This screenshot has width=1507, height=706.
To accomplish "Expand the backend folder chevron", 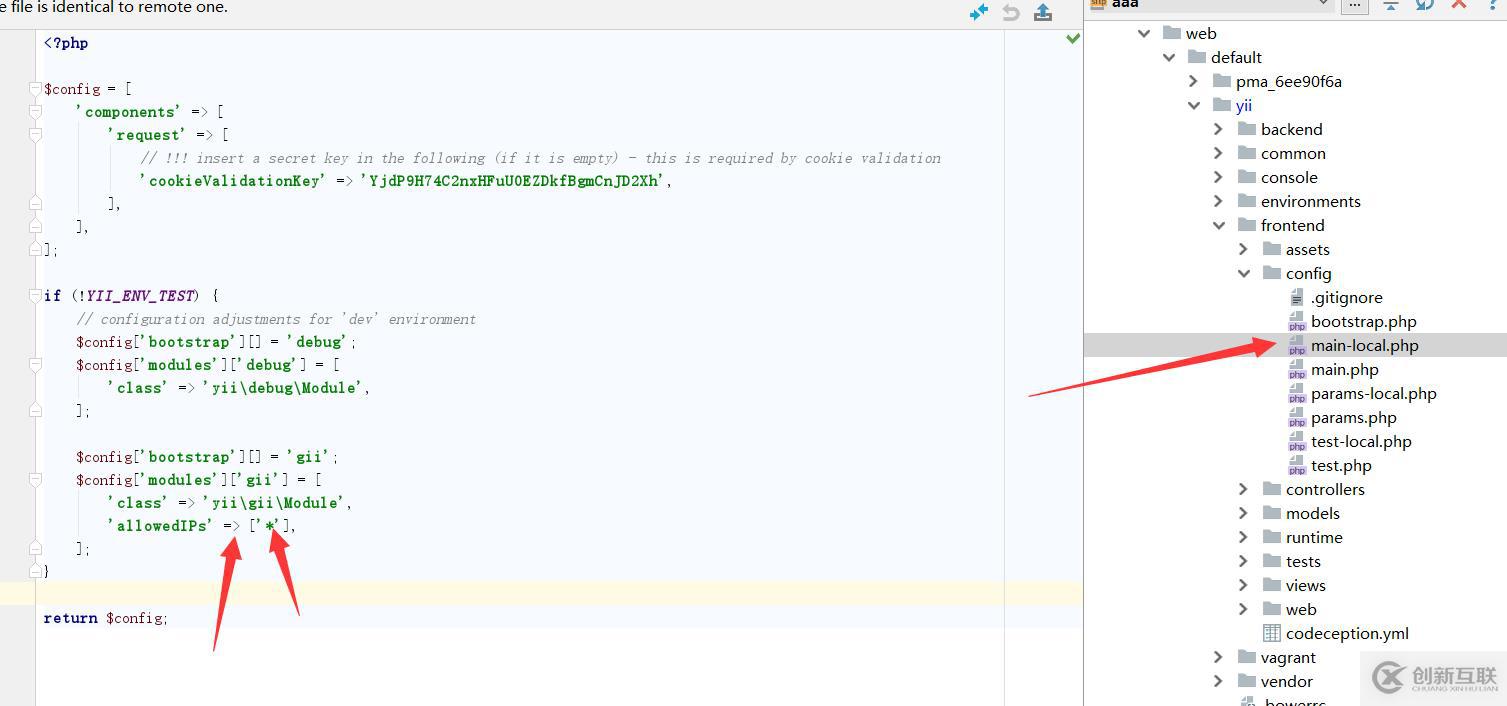I will [1219, 129].
